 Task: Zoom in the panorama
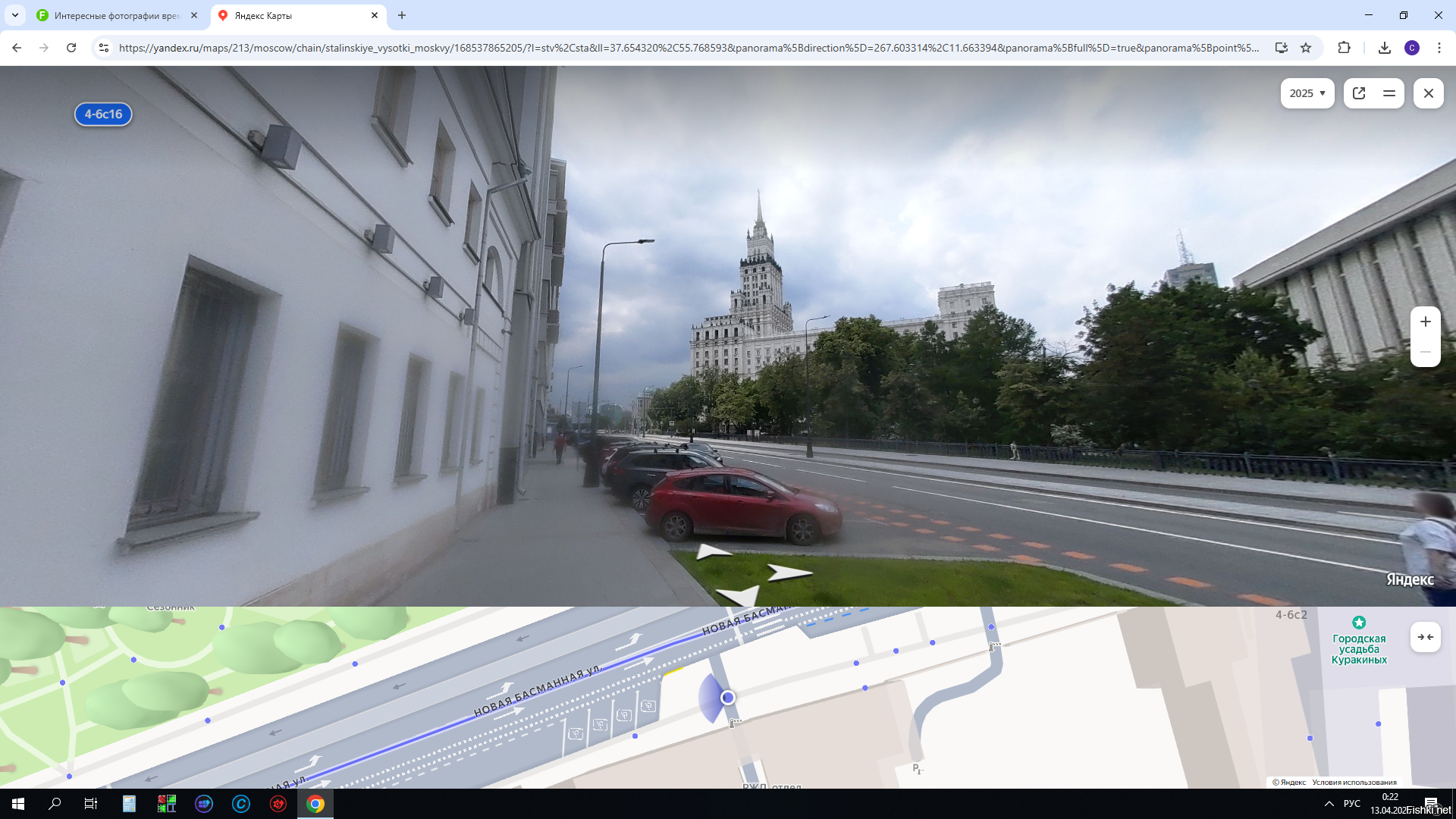1426,322
